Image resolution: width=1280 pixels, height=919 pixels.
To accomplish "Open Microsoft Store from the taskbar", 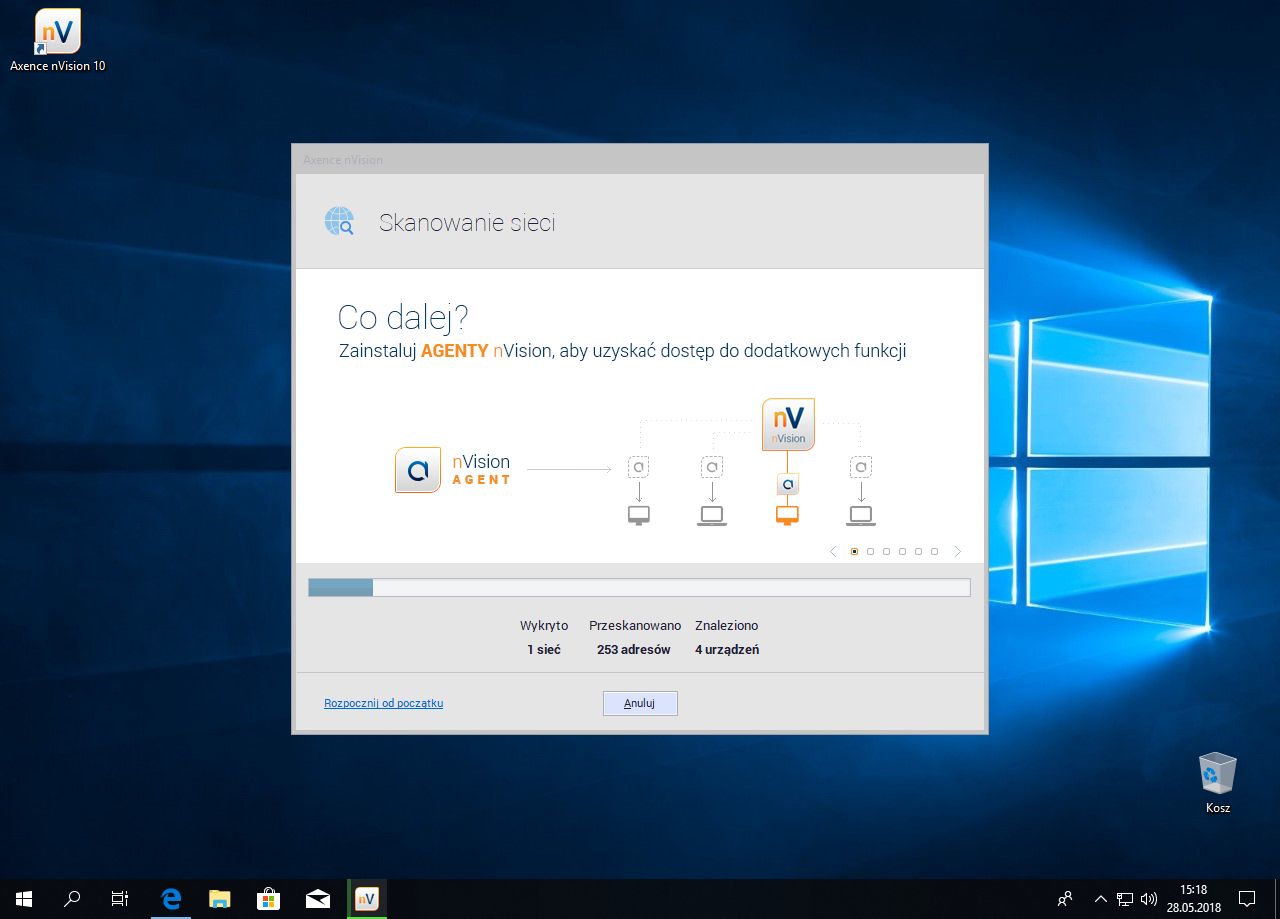I will (x=268, y=899).
